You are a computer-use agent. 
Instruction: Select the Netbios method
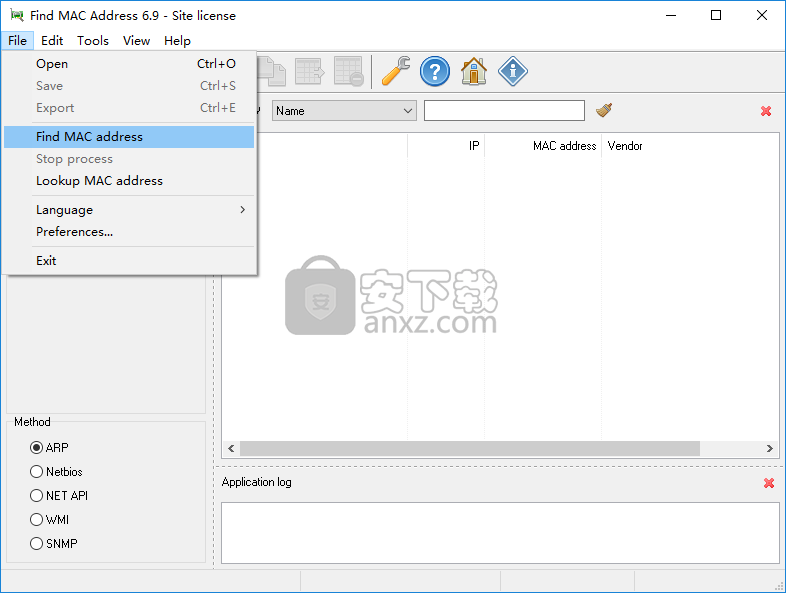(x=56, y=471)
